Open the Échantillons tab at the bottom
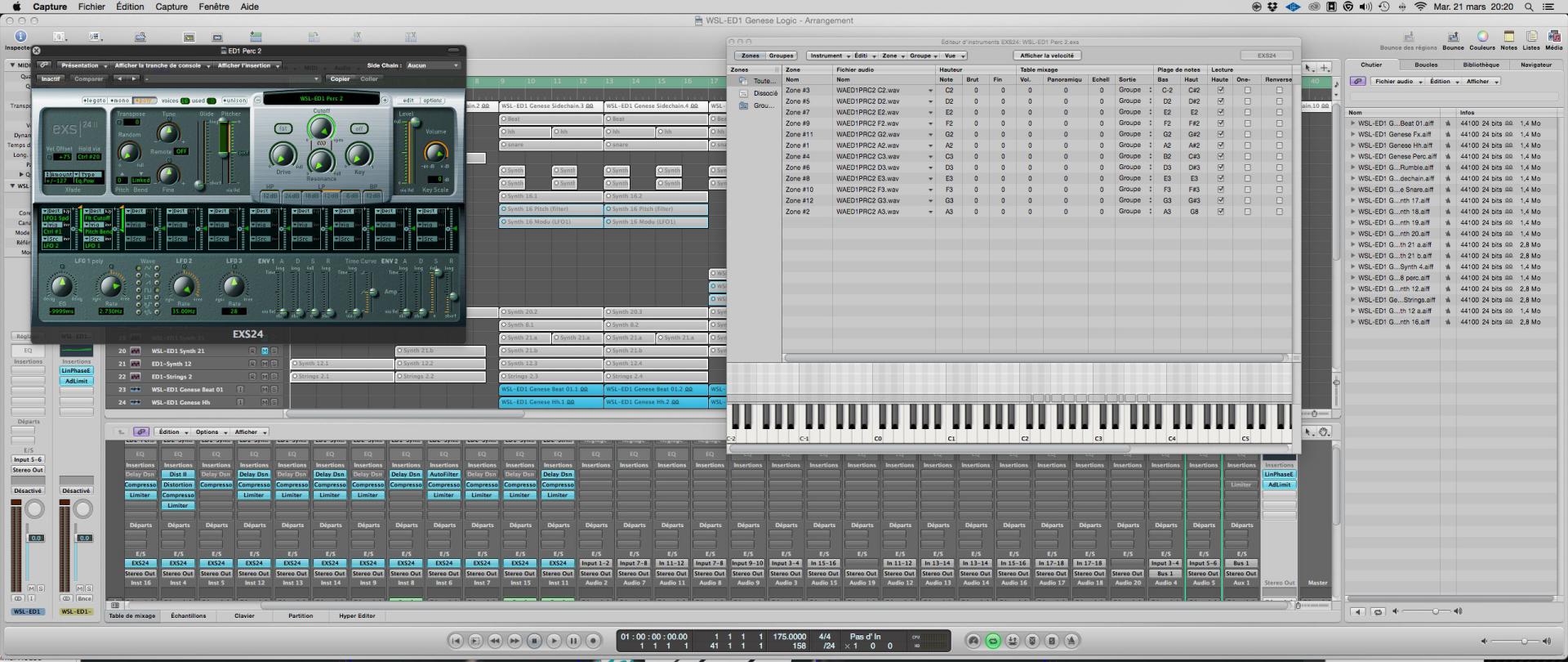Screen dimensions: 1568x662 [189, 615]
